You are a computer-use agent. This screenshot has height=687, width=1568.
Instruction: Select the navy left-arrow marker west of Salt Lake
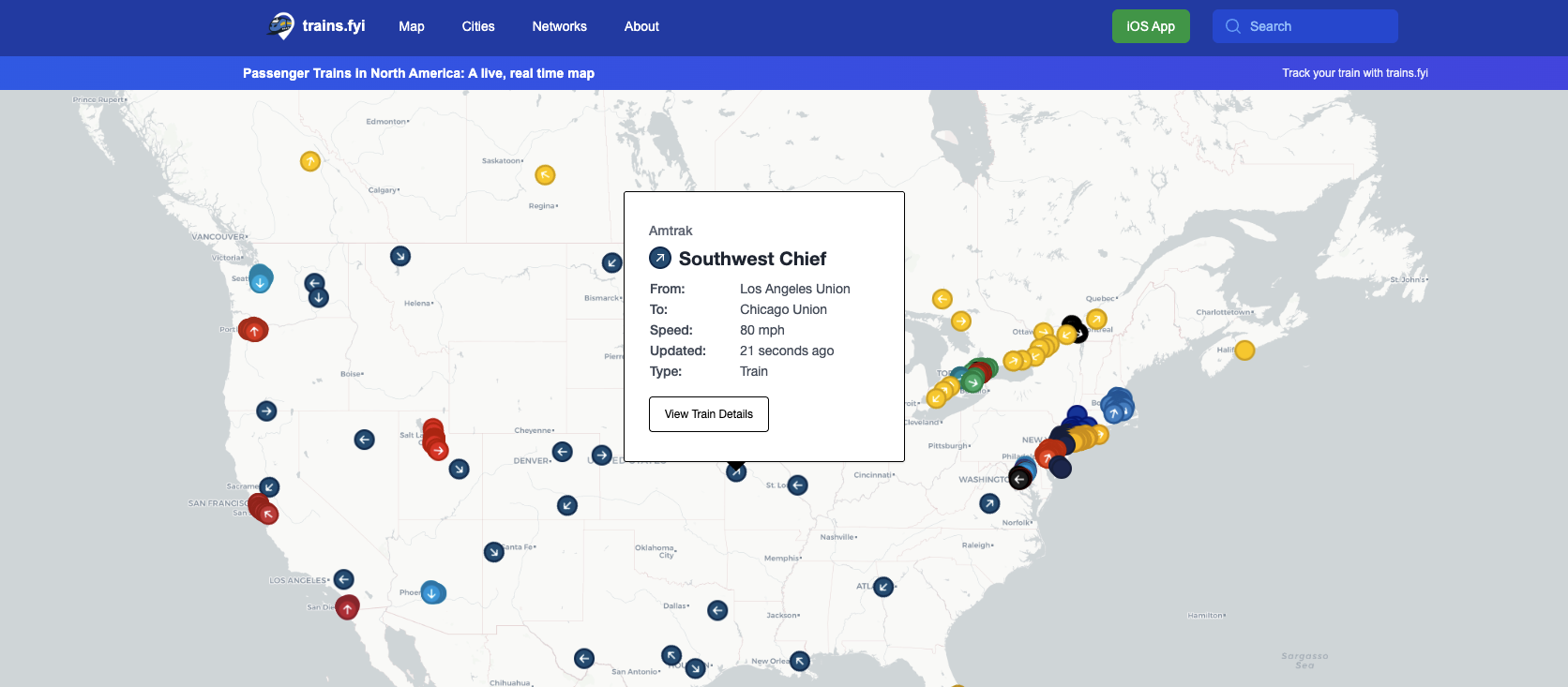tap(365, 439)
